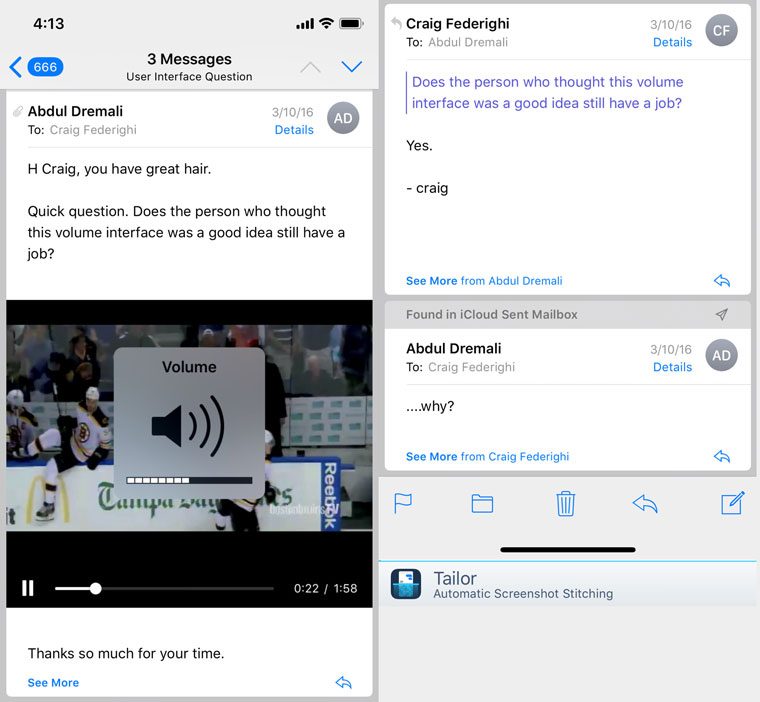Tap the Tailor app icon
760x702 pixels.
tap(406, 584)
